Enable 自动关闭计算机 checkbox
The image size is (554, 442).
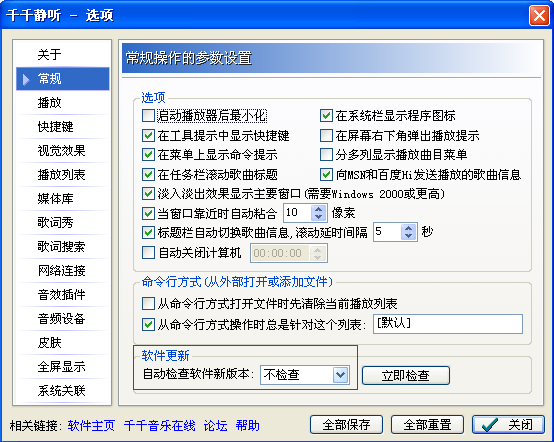point(148,253)
